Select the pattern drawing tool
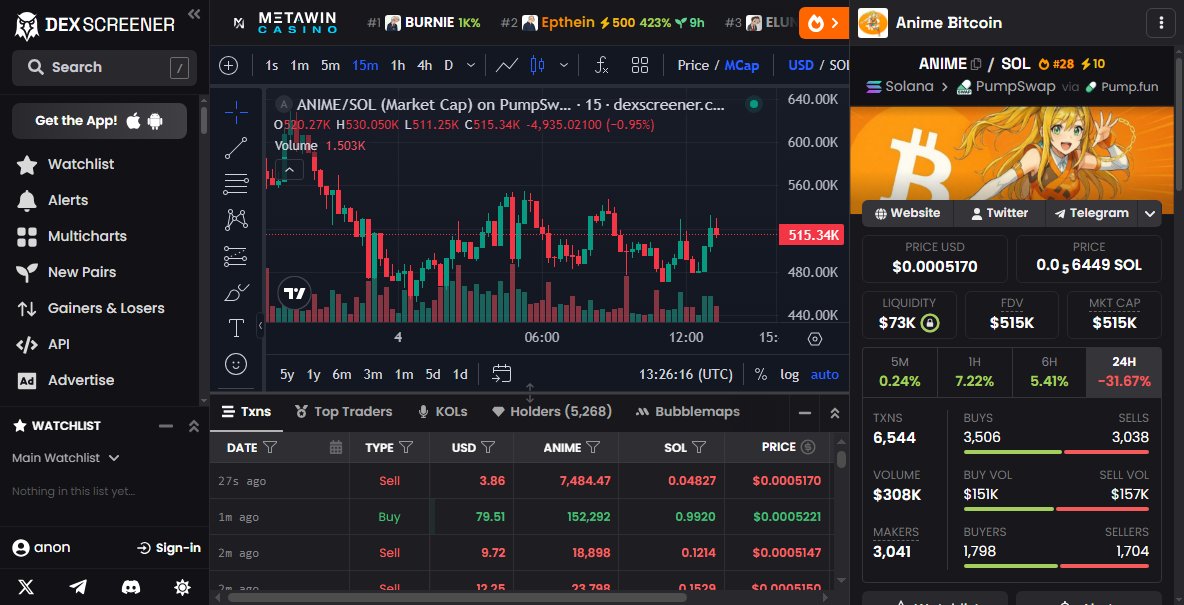This screenshot has height=605, width=1184. (x=236, y=220)
